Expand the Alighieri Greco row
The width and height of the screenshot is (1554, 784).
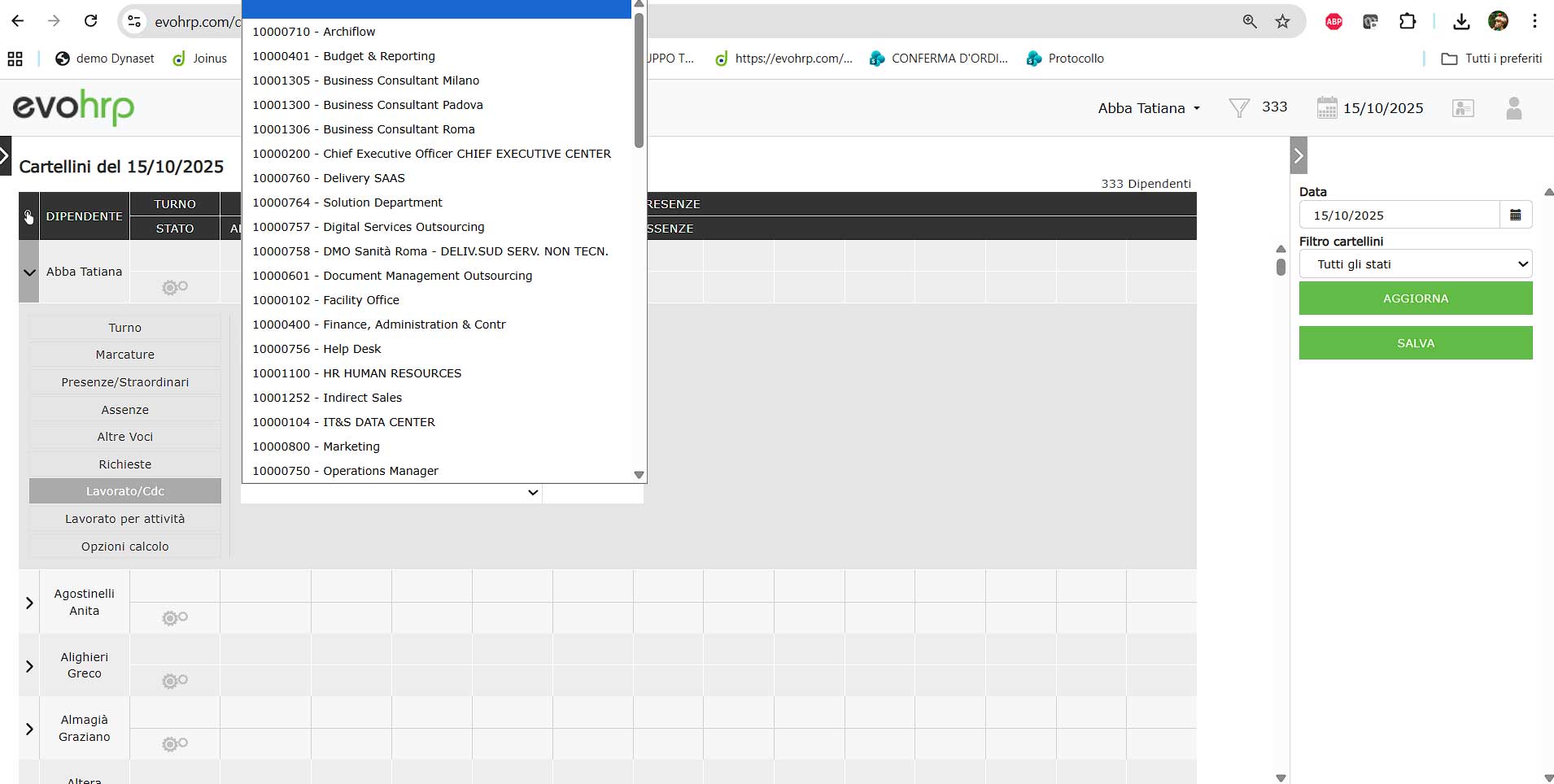click(29, 666)
